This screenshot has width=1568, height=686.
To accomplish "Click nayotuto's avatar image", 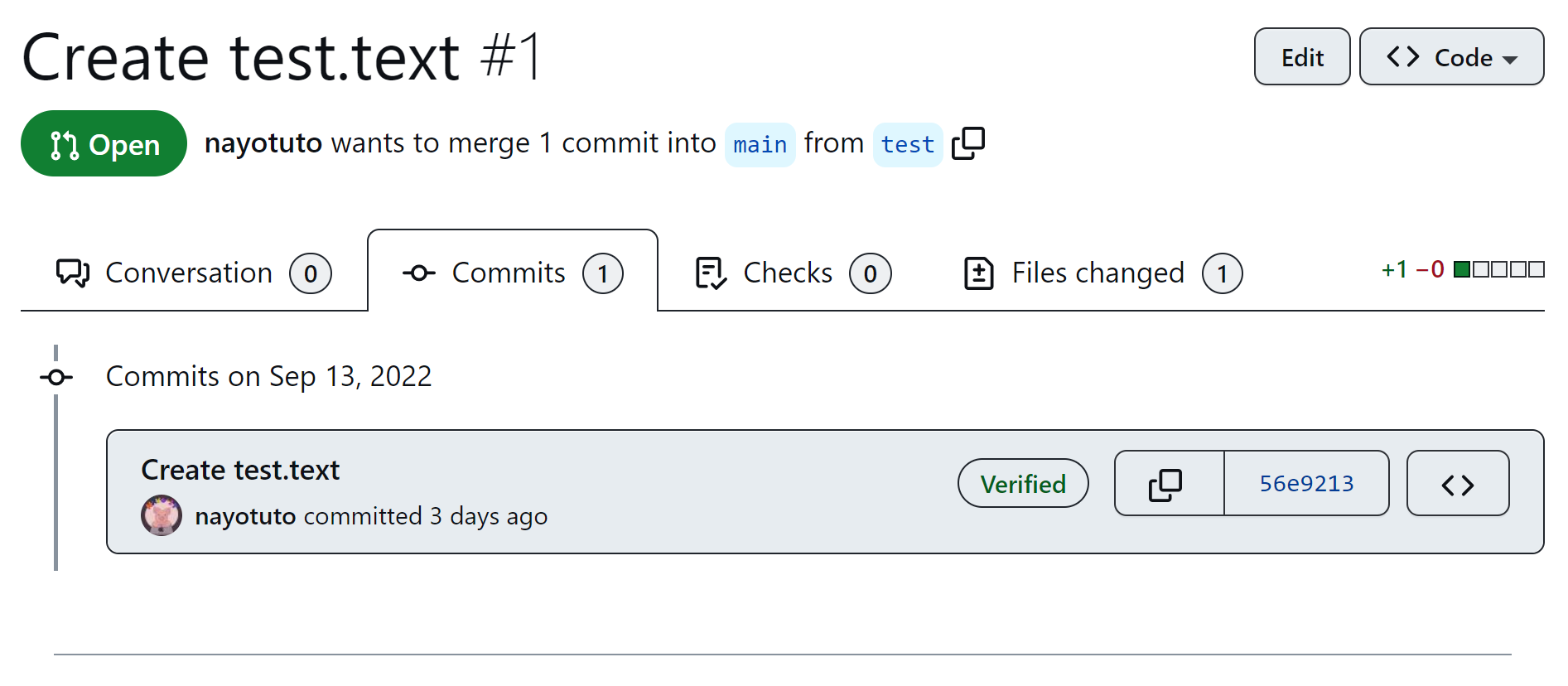I will tap(162, 515).
